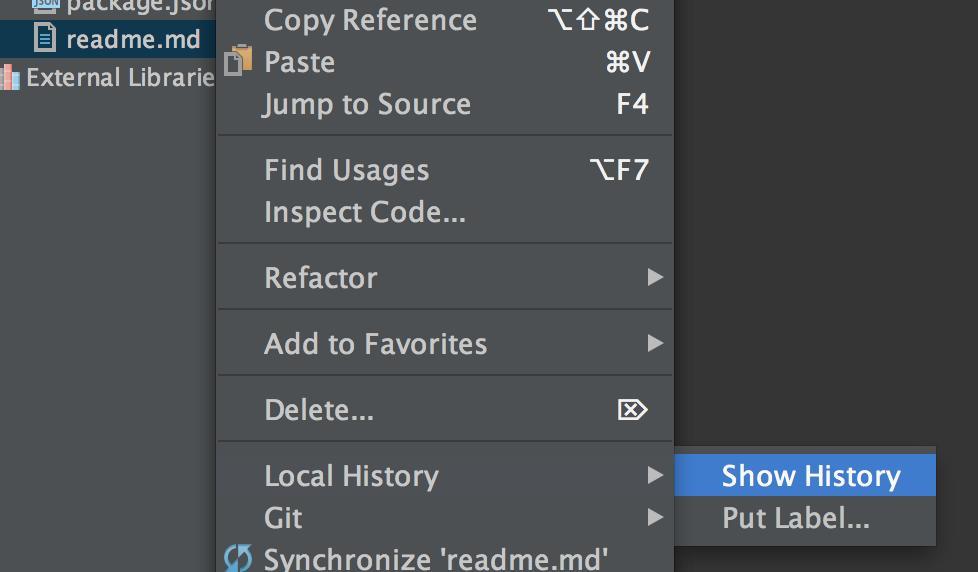Click the Paste clipboard icon
The height and width of the screenshot is (572, 978).
239,61
